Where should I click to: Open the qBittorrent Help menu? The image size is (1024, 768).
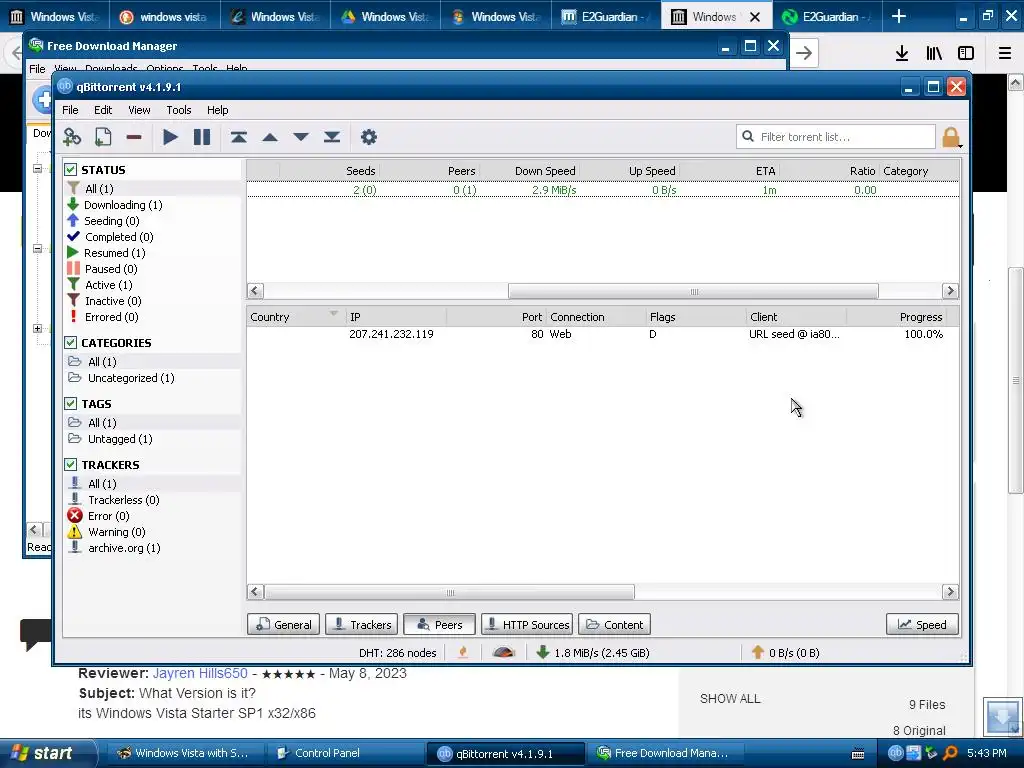tap(217, 110)
